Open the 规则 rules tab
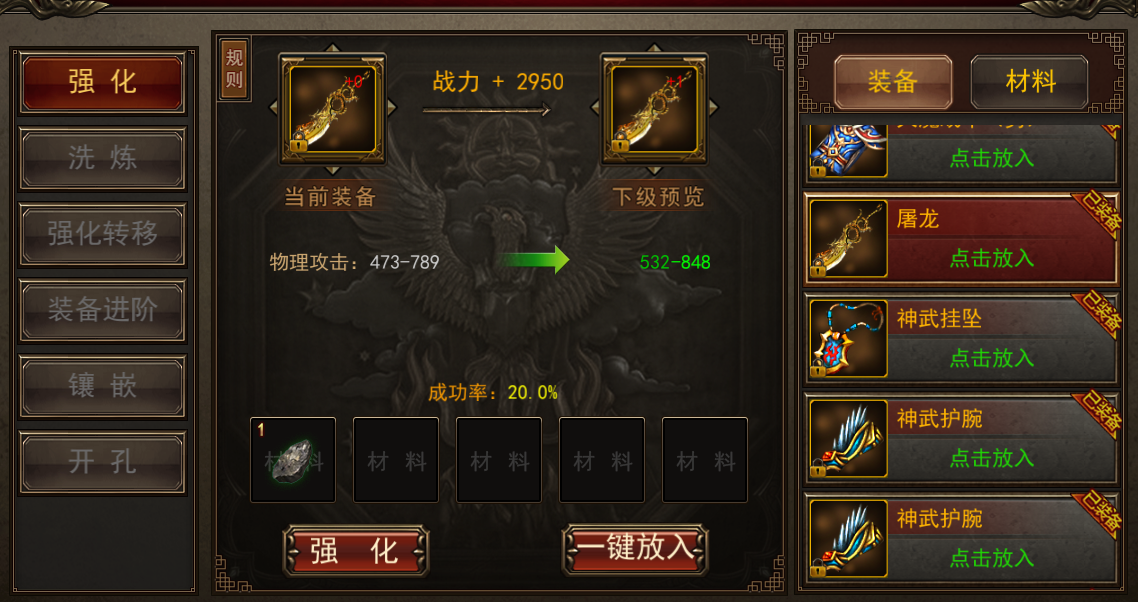1138x602 pixels. click(234, 69)
